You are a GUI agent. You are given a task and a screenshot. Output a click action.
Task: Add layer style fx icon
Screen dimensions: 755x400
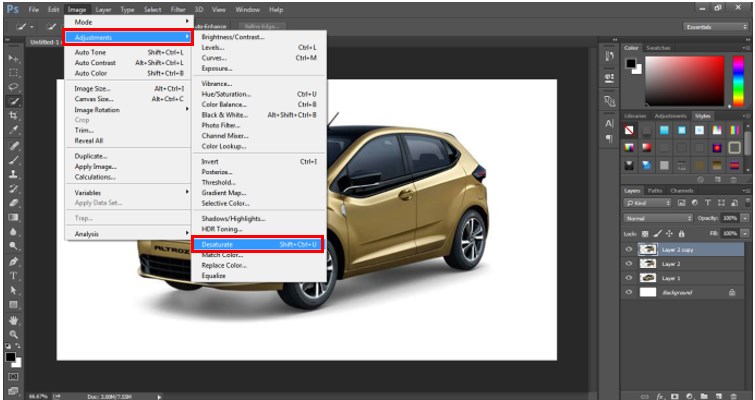point(660,396)
